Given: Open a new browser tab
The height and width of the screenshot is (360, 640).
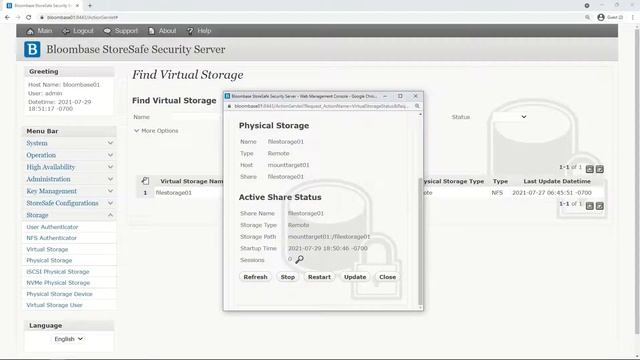Looking at the screenshot, I should pos(90,6).
